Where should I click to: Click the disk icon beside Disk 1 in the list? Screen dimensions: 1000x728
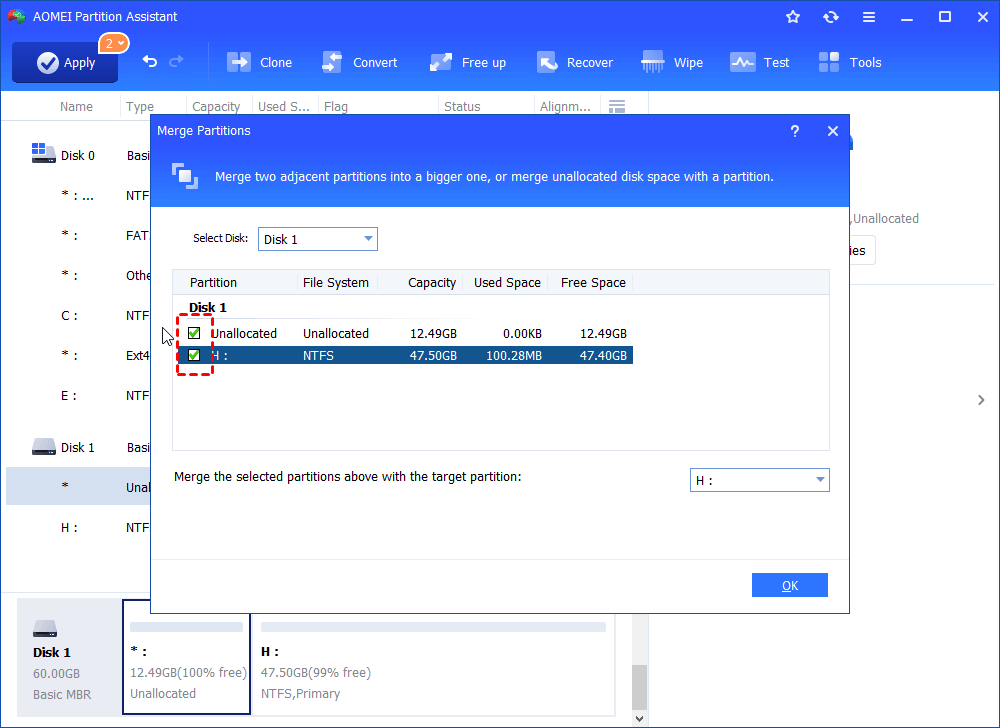point(43,446)
